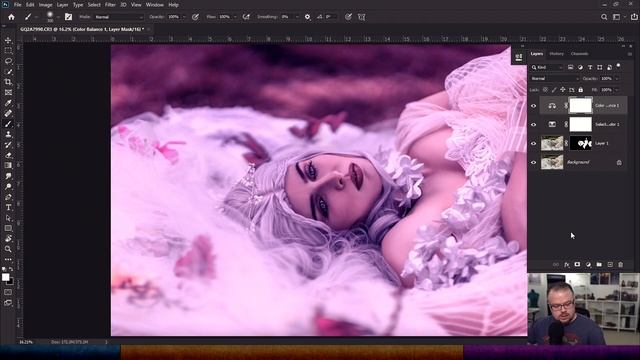Toggle lock all padlock icon

(580, 90)
